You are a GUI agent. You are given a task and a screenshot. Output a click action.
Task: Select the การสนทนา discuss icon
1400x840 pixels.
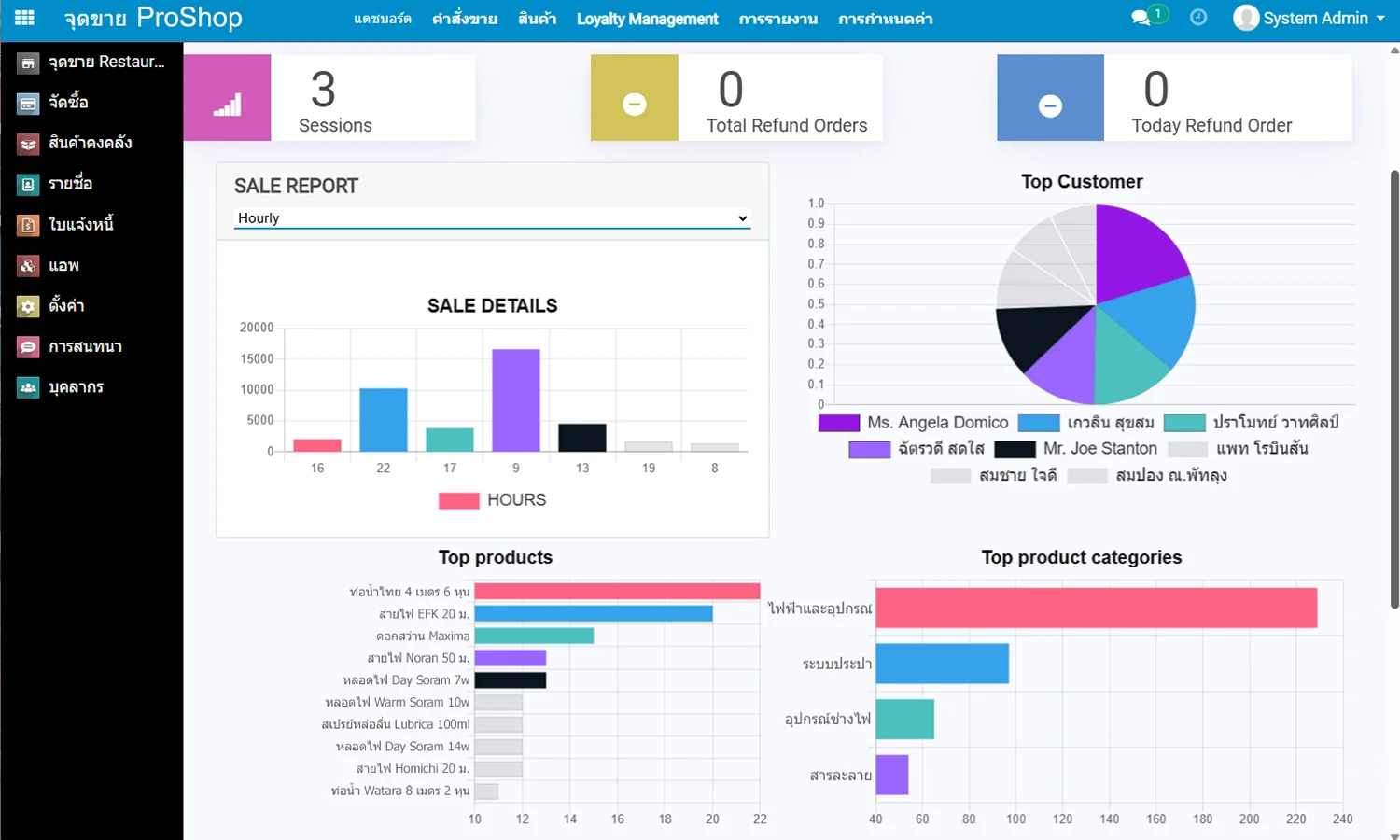[x=27, y=346]
